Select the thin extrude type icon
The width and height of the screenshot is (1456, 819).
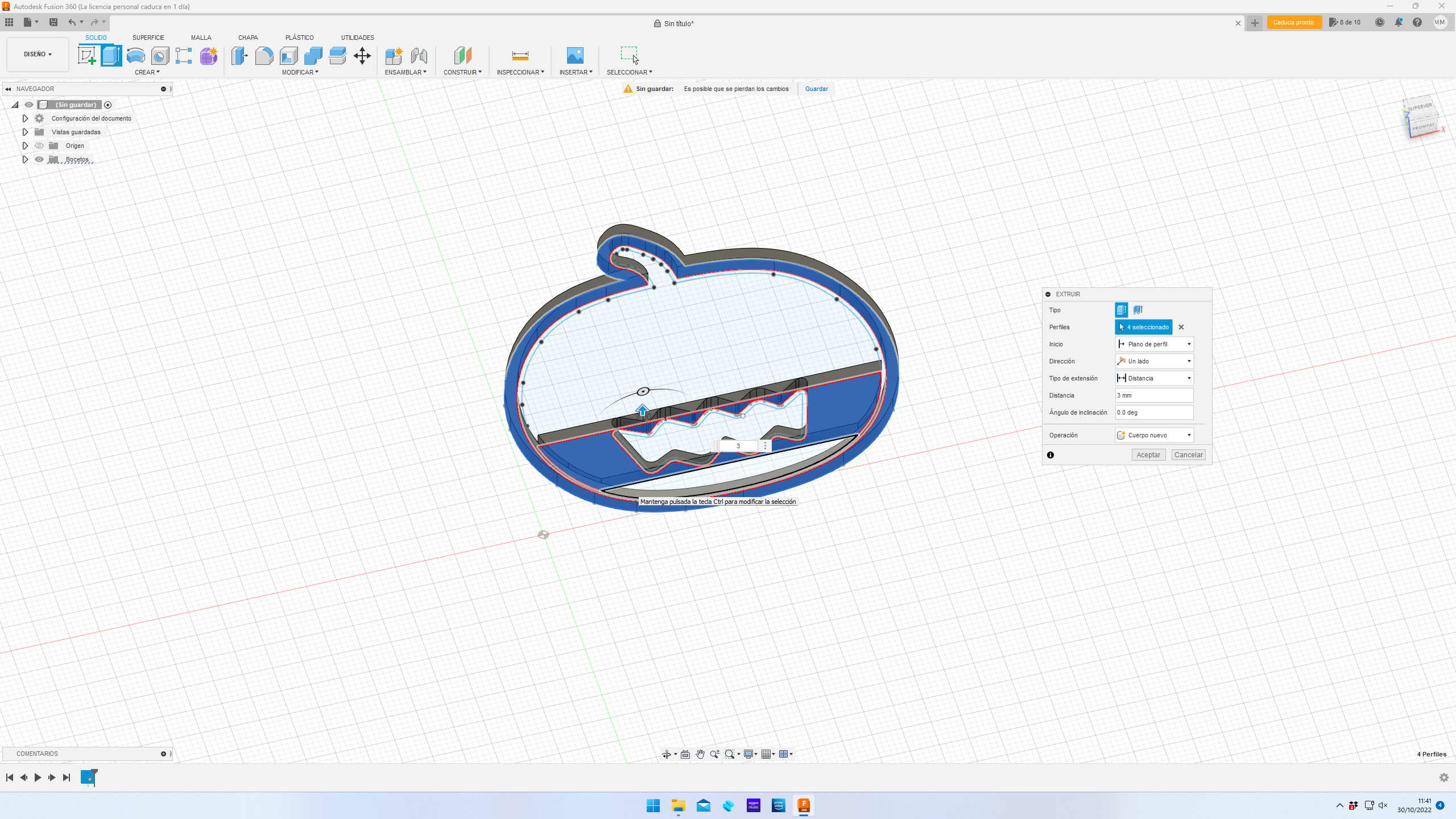pyautogui.click(x=1137, y=310)
